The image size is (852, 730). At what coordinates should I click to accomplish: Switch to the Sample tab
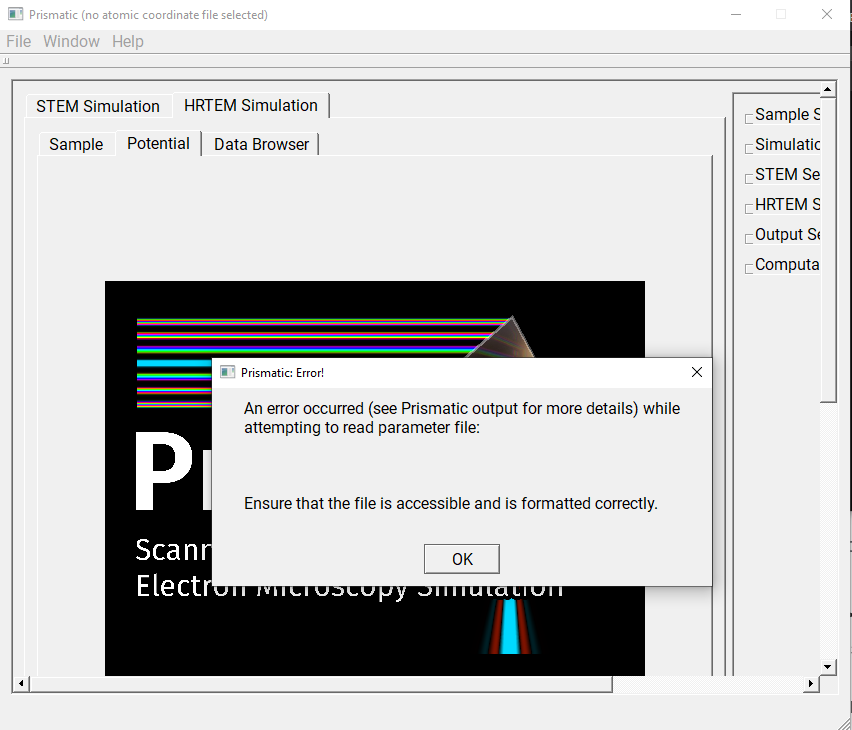pyautogui.click(x=76, y=144)
